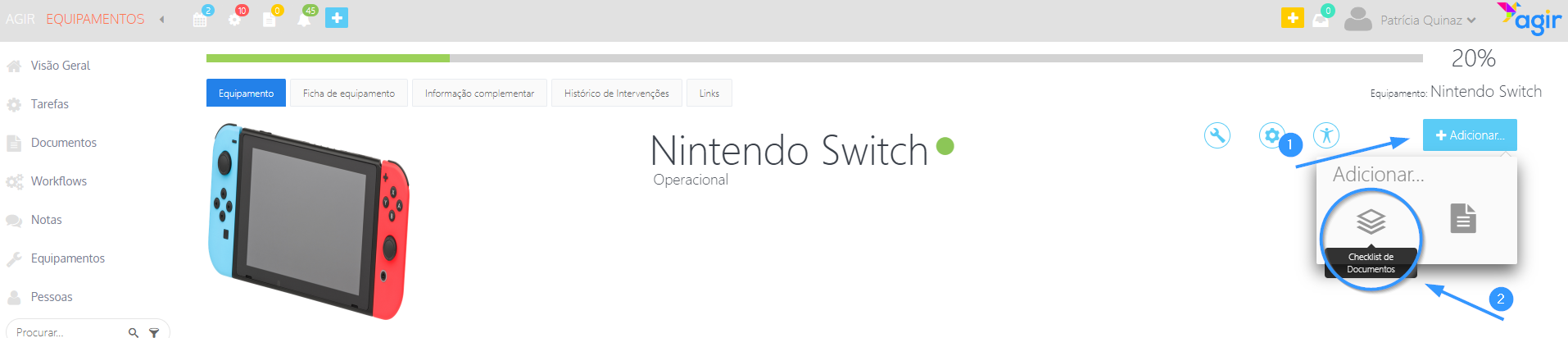Open Pessoas in the sidebar
The width and height of the screenshot is (1568, 338).
click(52, 297)
